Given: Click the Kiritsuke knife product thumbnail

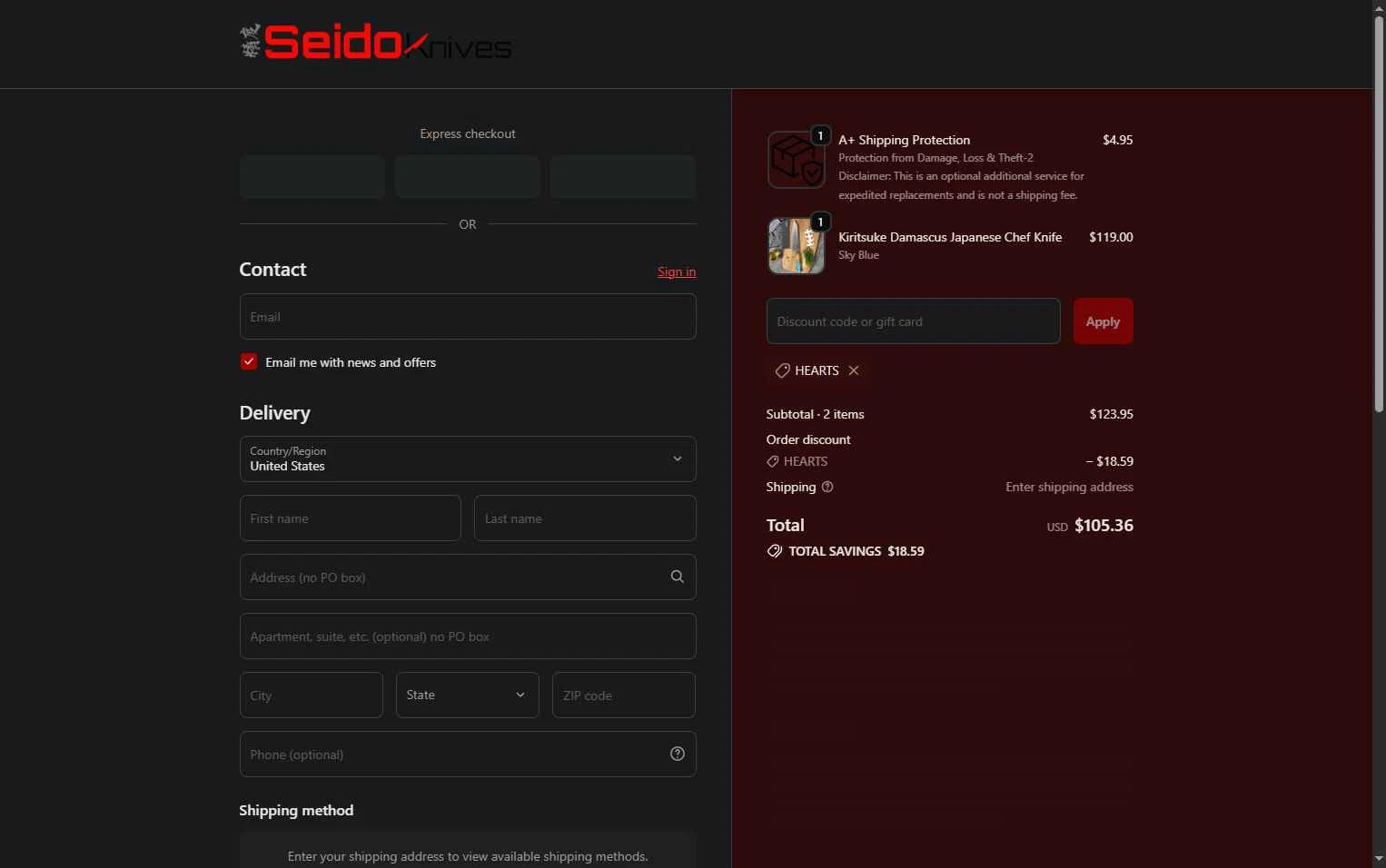Looking at the screenshot, I should tap(796, 246).
